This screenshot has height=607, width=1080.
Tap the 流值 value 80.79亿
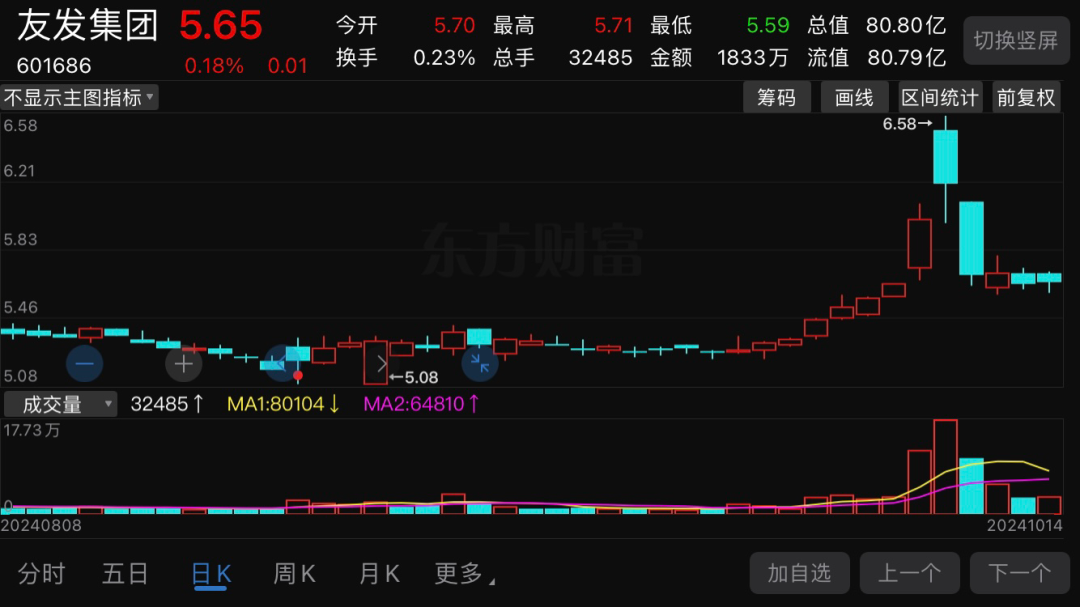[906, 58]
